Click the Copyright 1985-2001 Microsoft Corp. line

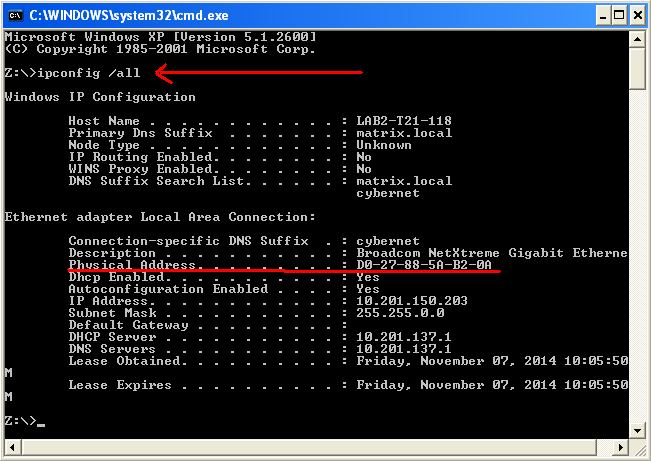(160, 49)
